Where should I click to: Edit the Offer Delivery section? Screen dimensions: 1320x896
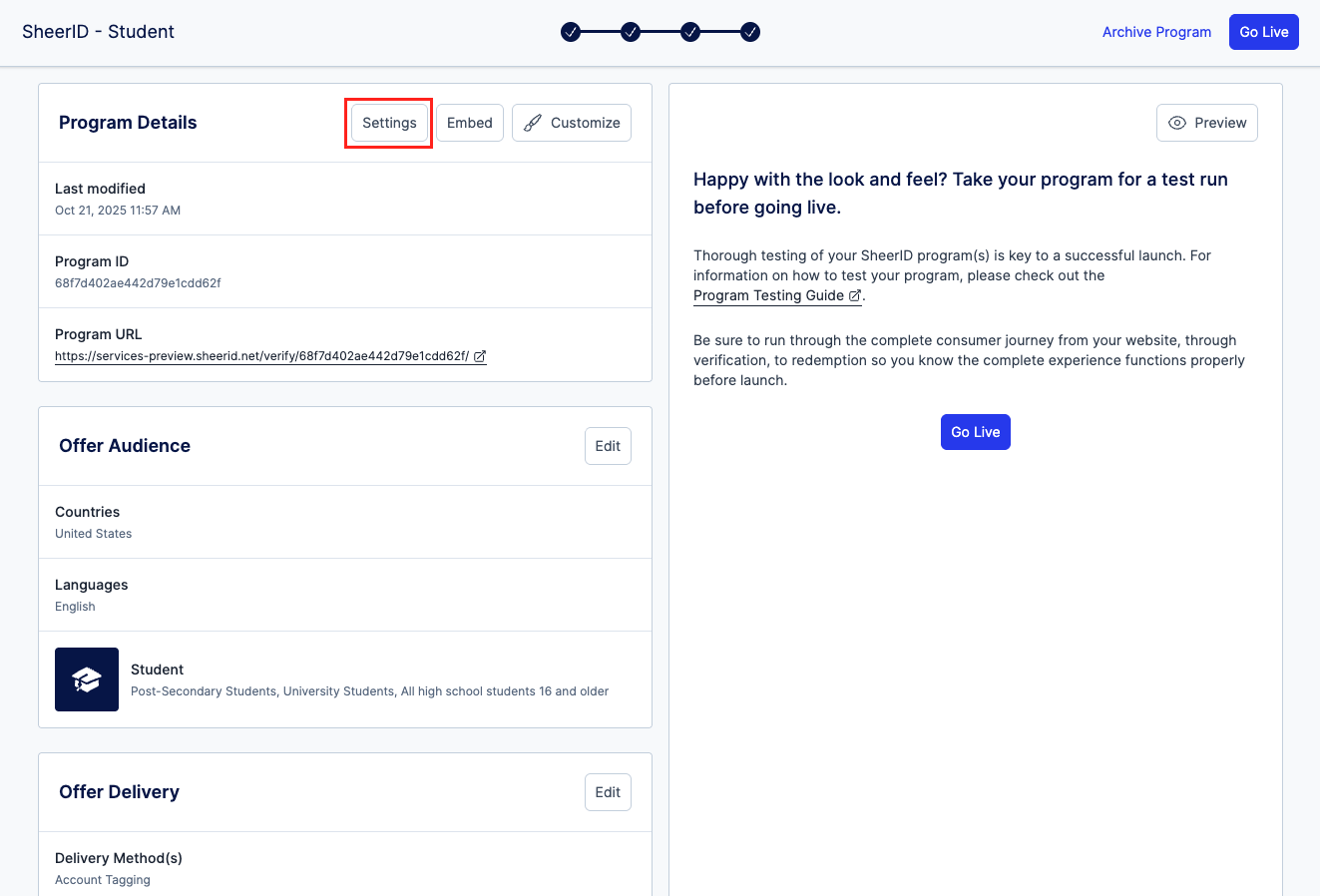[x=608, y=792]
